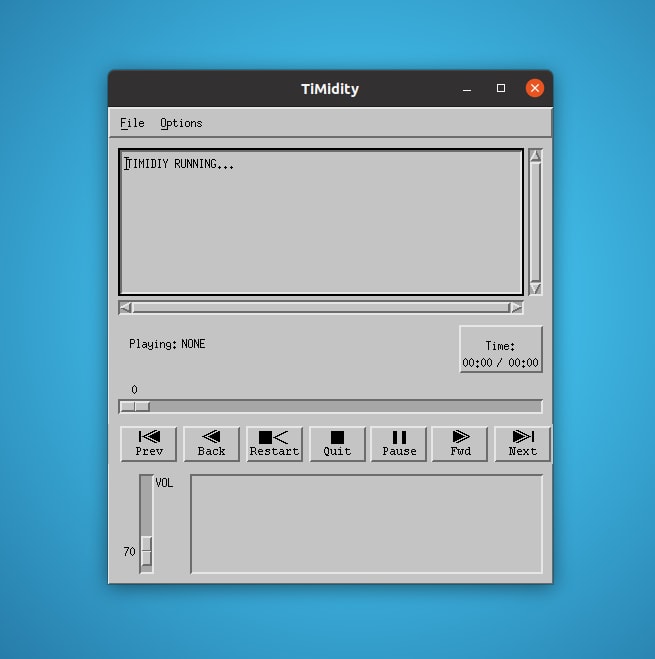Click the right arrow of horizontal scrollbar
655x659 pixels.
click(517, 308)
